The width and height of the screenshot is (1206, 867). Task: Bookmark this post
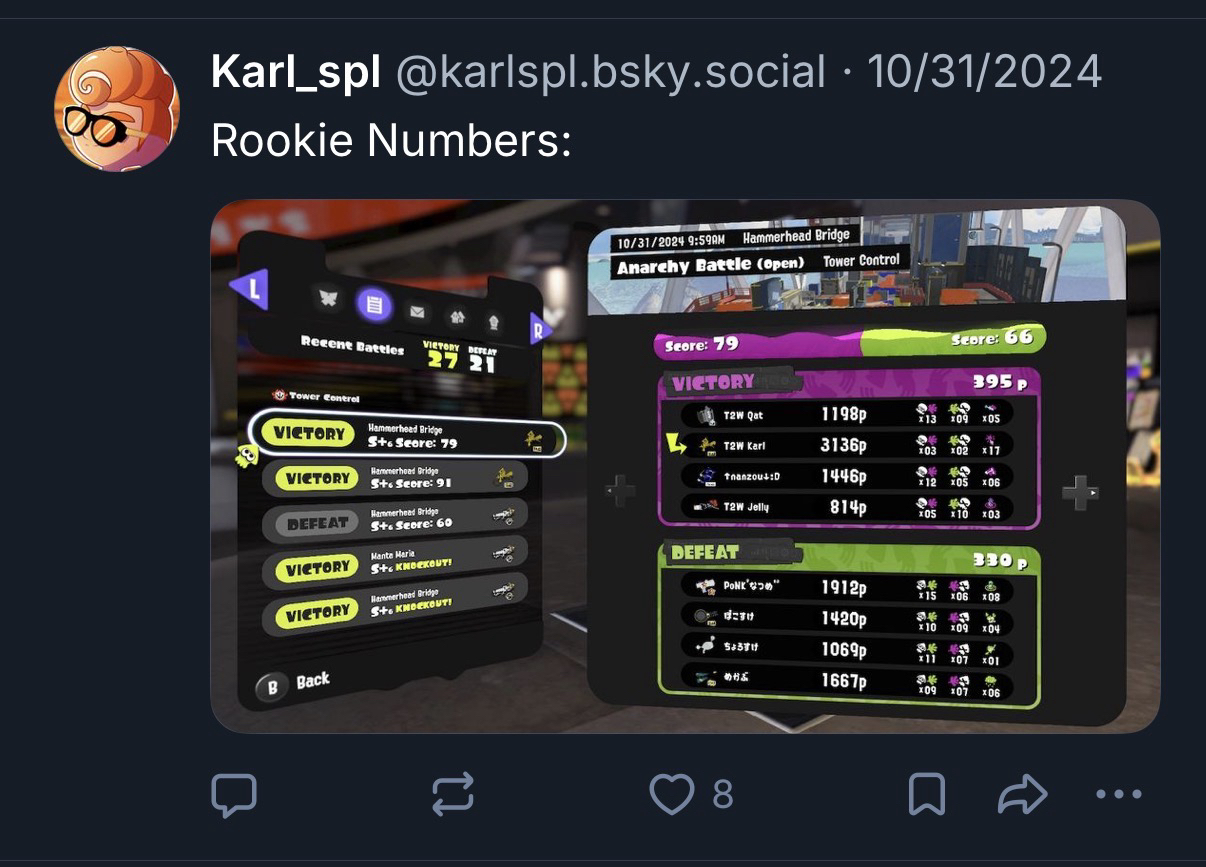[x=927, y=795]
